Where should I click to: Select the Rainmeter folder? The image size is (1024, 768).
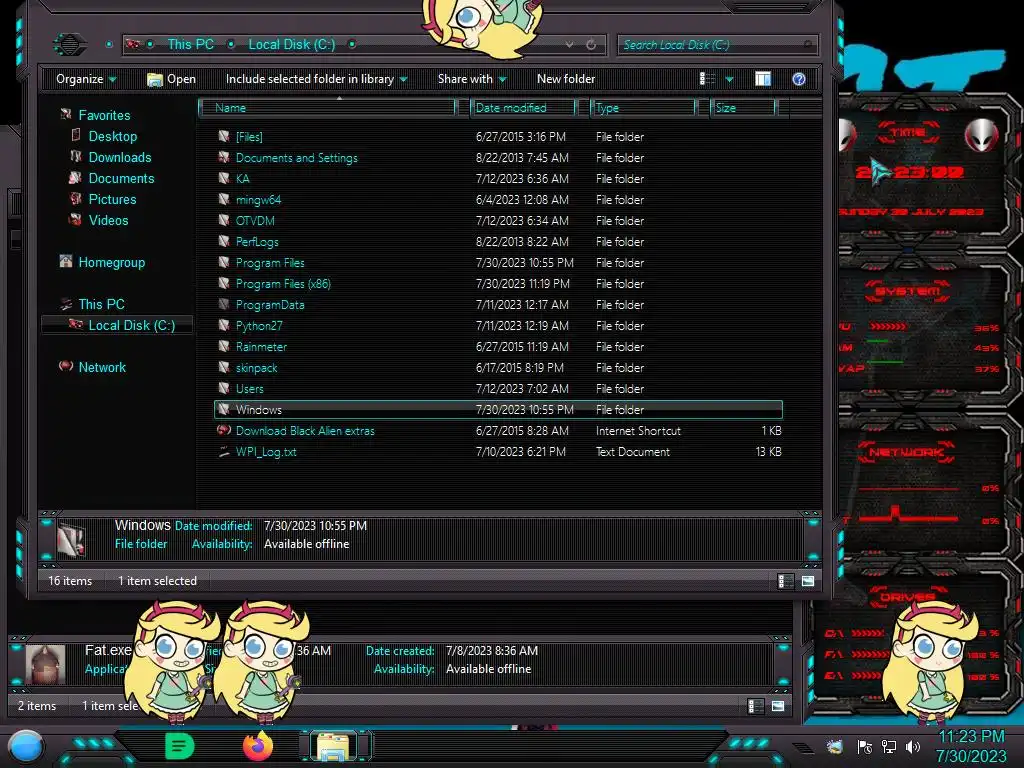tap(261, 346)
